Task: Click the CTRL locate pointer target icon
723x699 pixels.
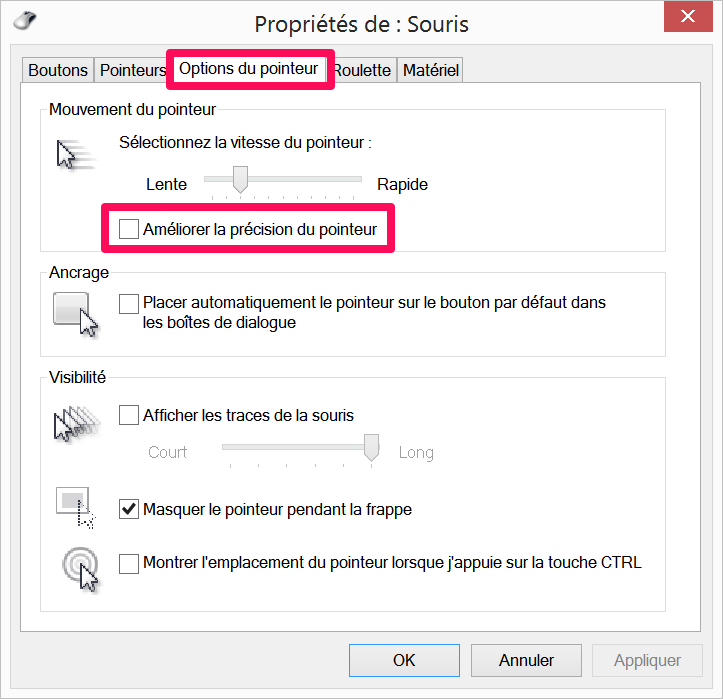Action: pyautogui.click(x=81, y=569)
